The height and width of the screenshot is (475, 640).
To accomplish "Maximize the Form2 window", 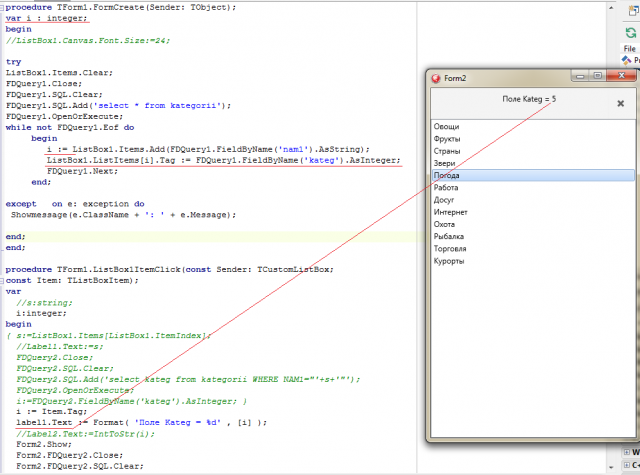I will [x=598, y=76].
